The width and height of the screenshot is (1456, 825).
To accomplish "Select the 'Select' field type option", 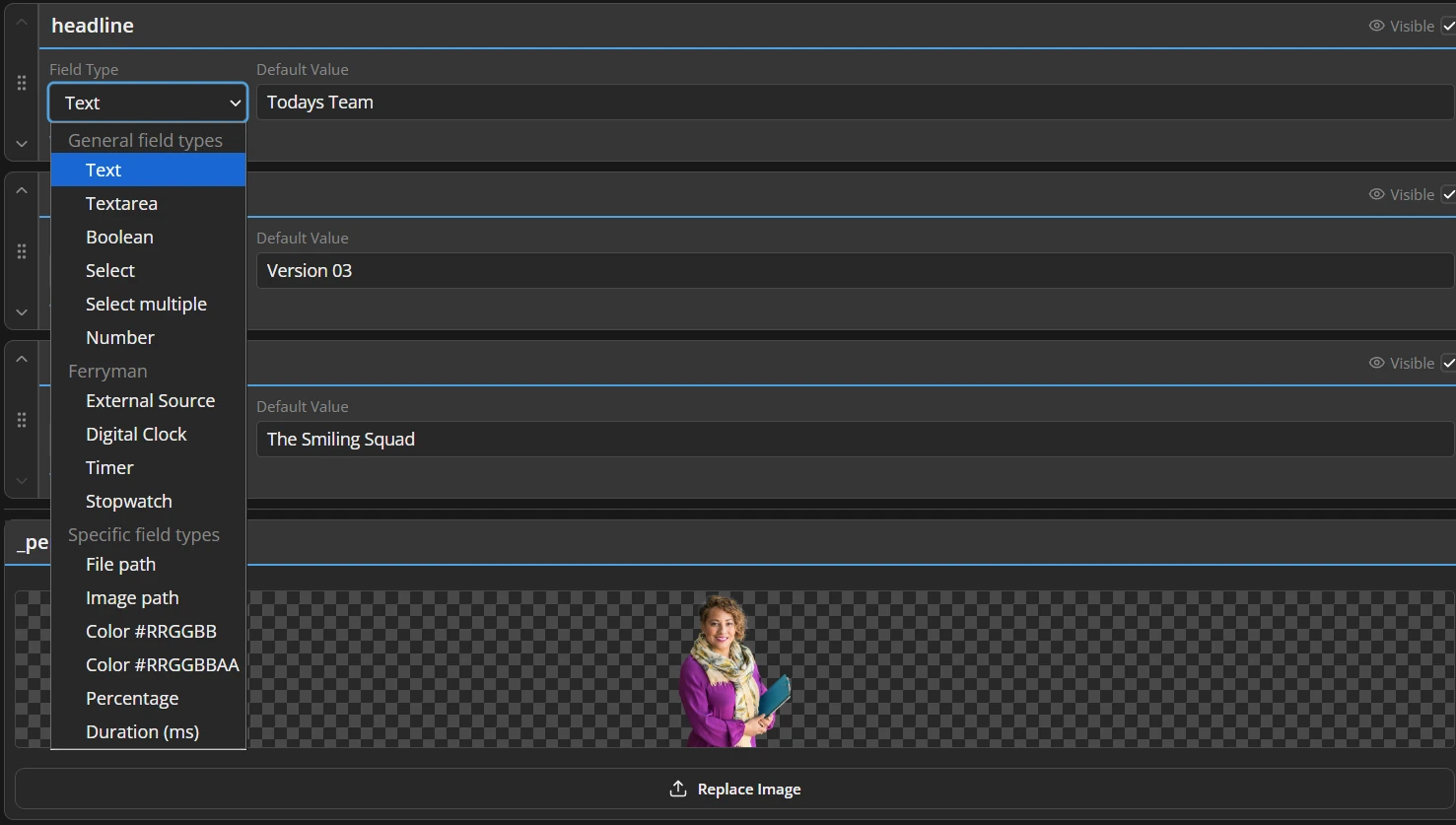I will [x=148, y=270].
